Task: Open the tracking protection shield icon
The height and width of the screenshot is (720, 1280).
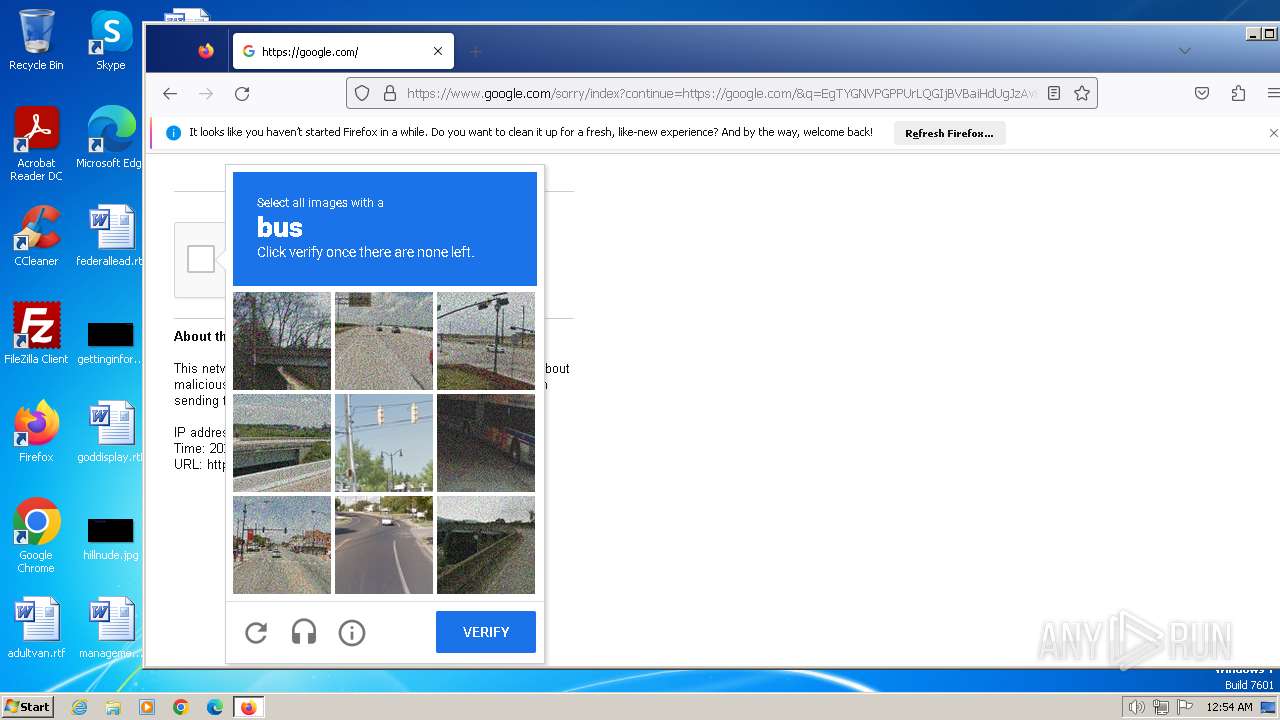Action: coord(362,93)
